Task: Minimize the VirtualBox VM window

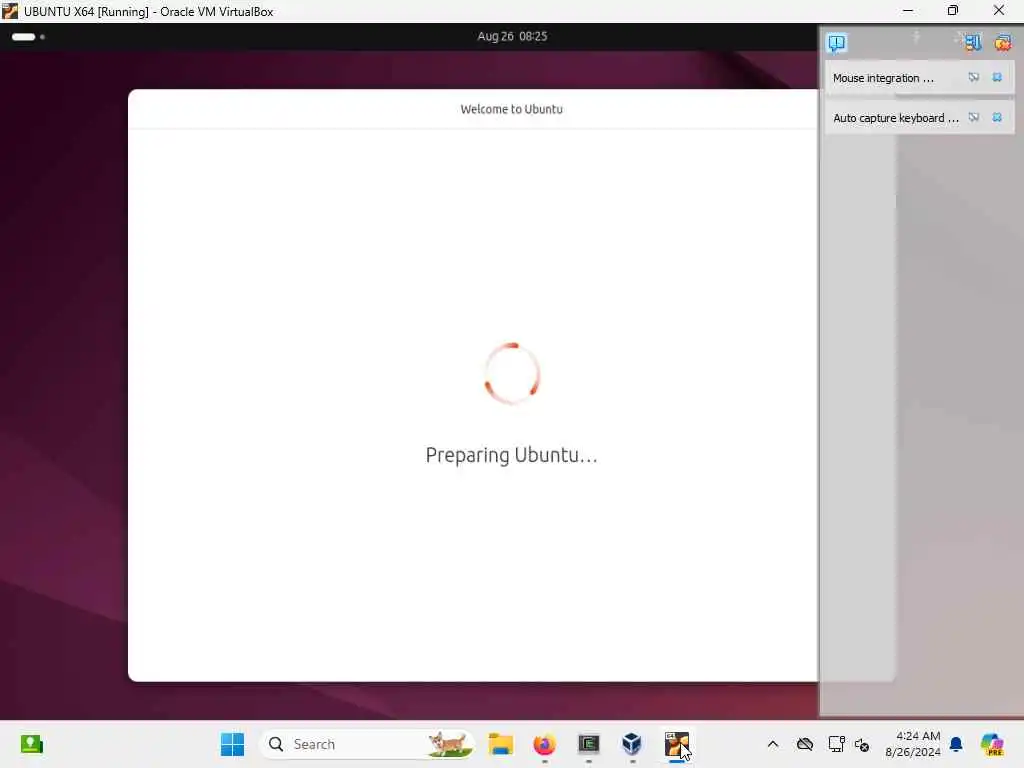Action: click(908, 11)
